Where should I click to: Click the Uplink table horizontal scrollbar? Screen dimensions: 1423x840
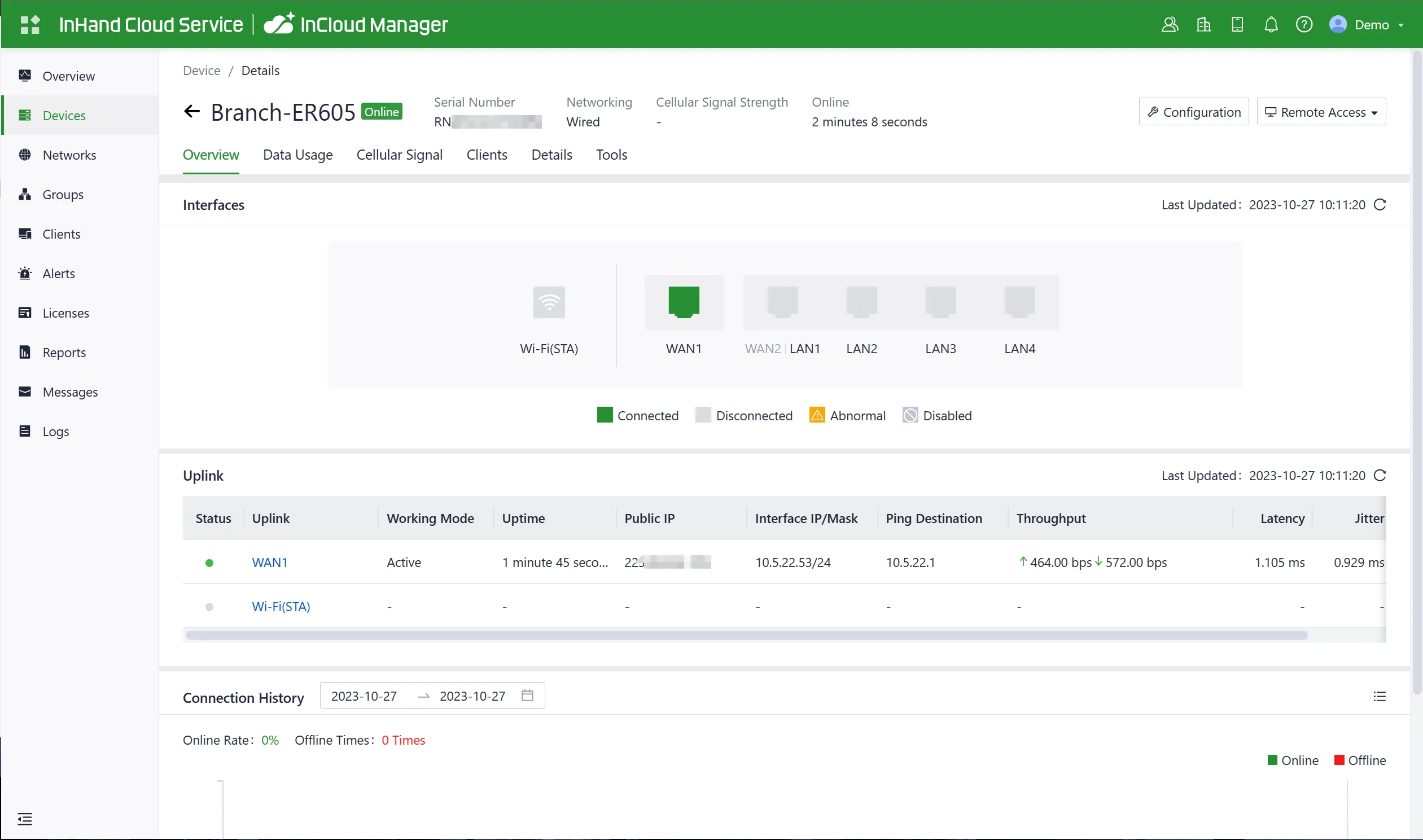746,635
